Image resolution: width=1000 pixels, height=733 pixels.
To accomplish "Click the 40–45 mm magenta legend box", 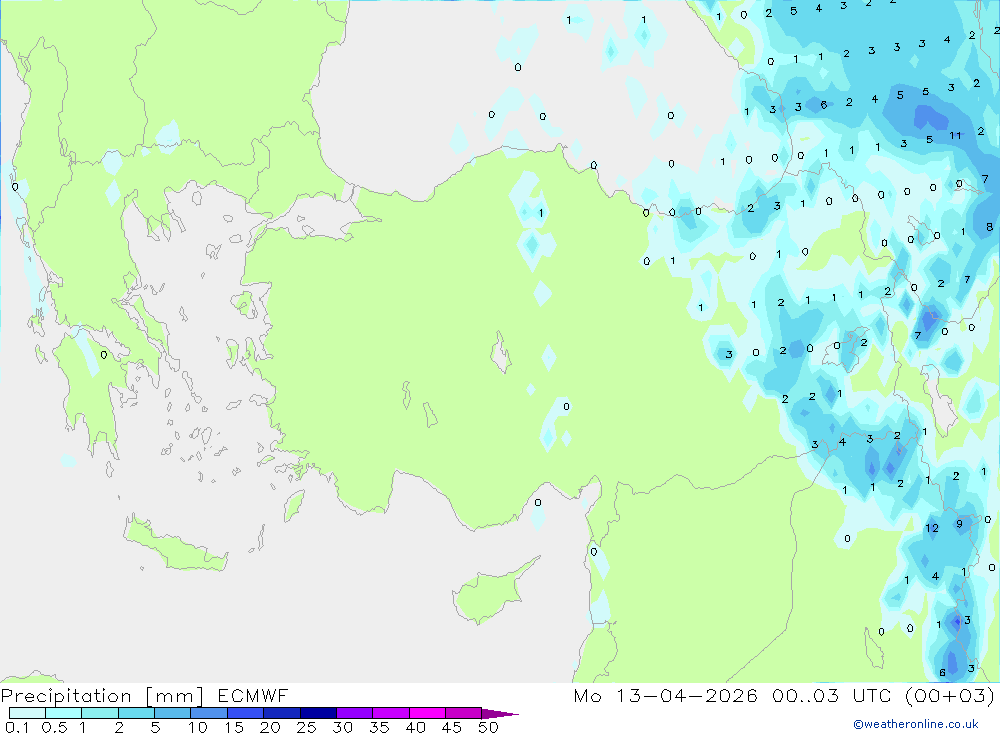I will pyautogui.click(x=427, y=713).
